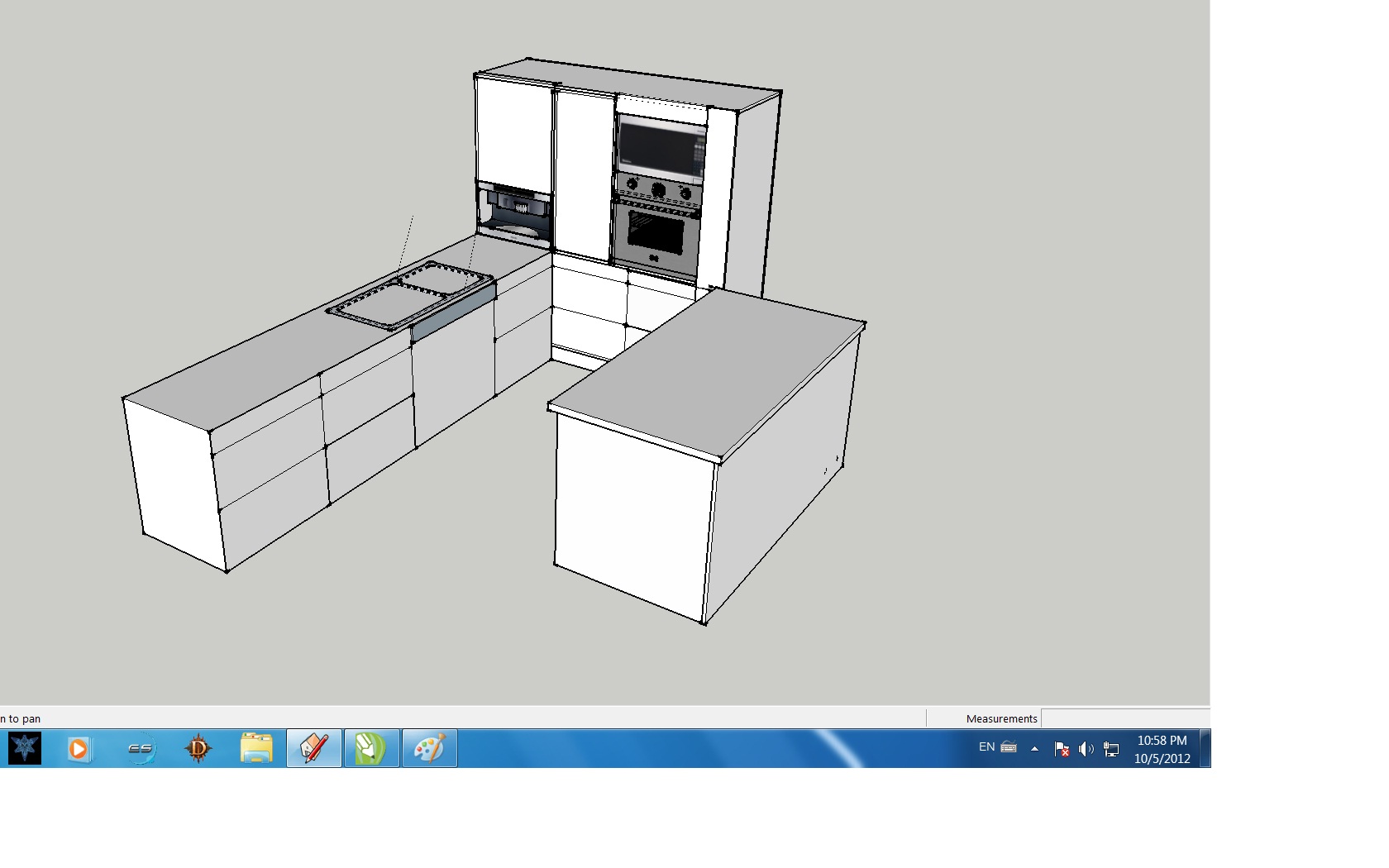Open Windows Media Player taskbar icon
This screenshot has height=868, width=1389.
point(79,749)
